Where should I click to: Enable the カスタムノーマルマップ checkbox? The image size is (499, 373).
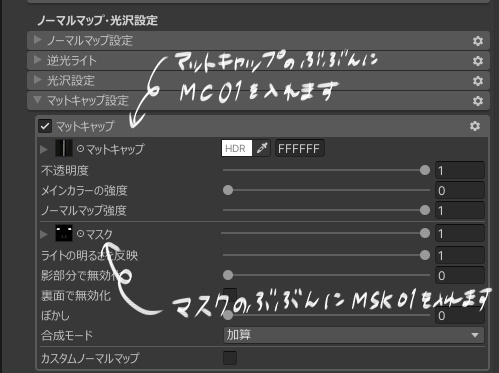[x=230, y=358]
